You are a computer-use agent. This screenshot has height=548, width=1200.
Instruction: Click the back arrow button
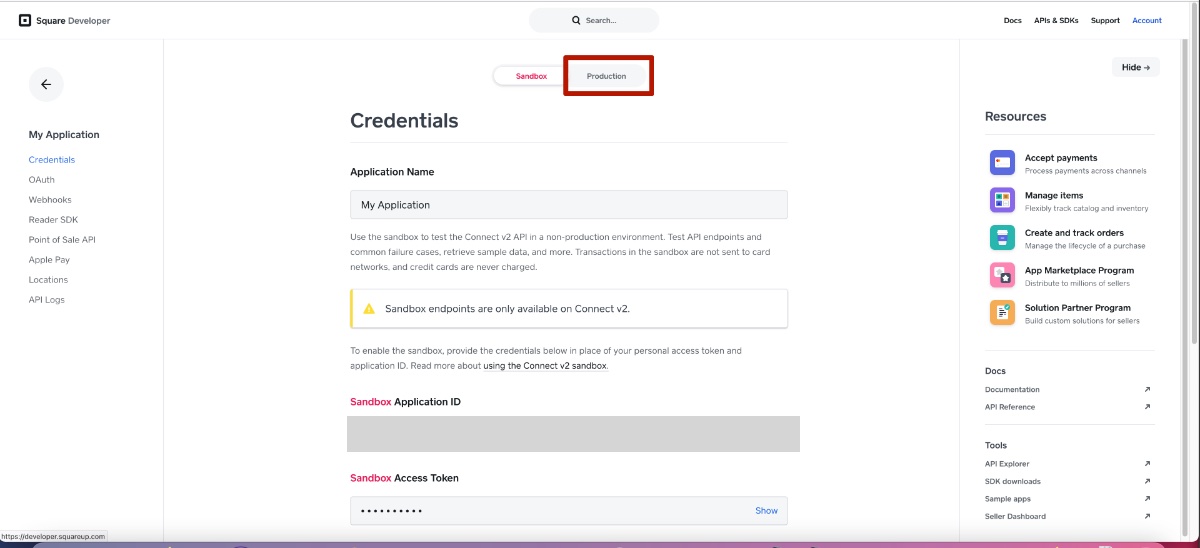coord(46,85)
